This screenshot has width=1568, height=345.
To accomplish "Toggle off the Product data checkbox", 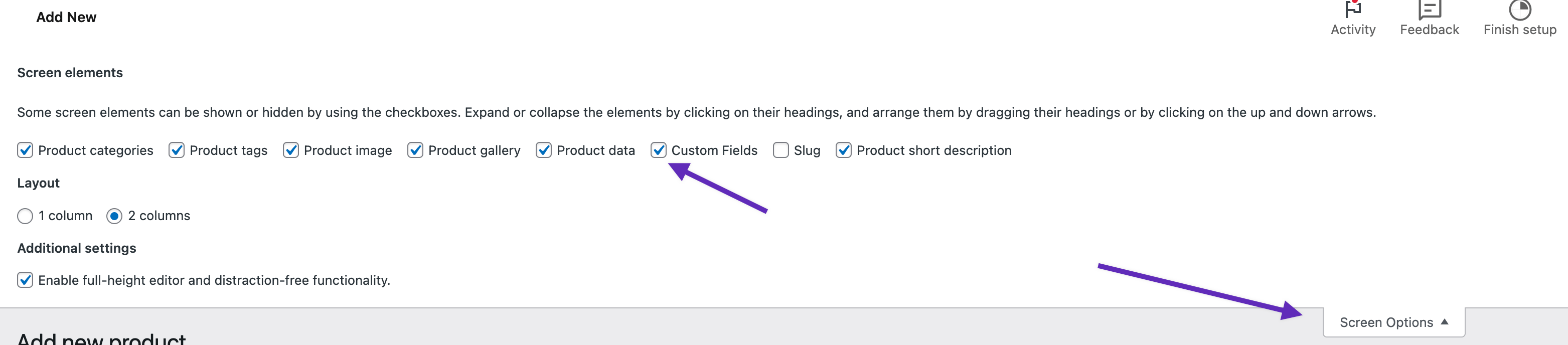I will click(x=544, y=149).
